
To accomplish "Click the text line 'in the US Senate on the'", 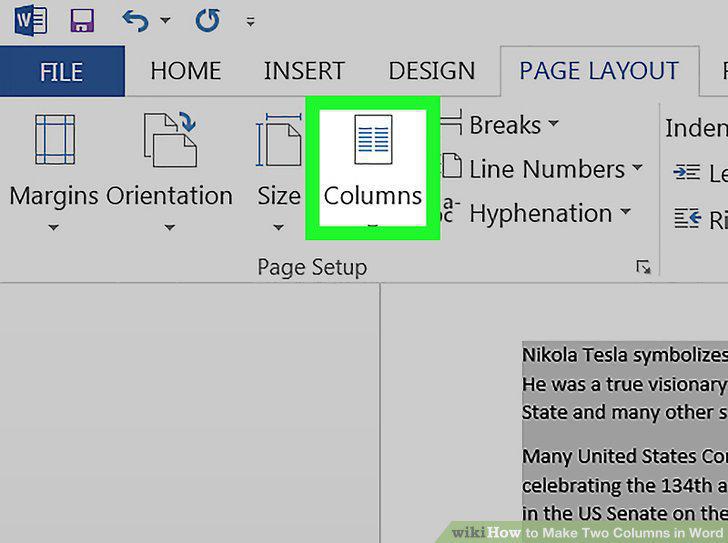I will (625, 513).
